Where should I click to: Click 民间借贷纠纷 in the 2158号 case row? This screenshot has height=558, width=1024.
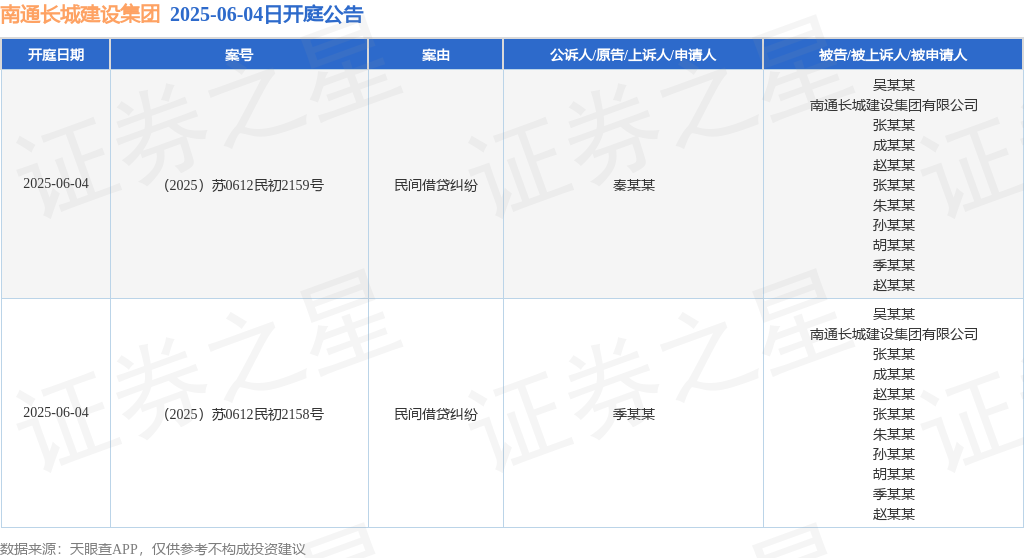pyautogui.click(x=436, y=414)
